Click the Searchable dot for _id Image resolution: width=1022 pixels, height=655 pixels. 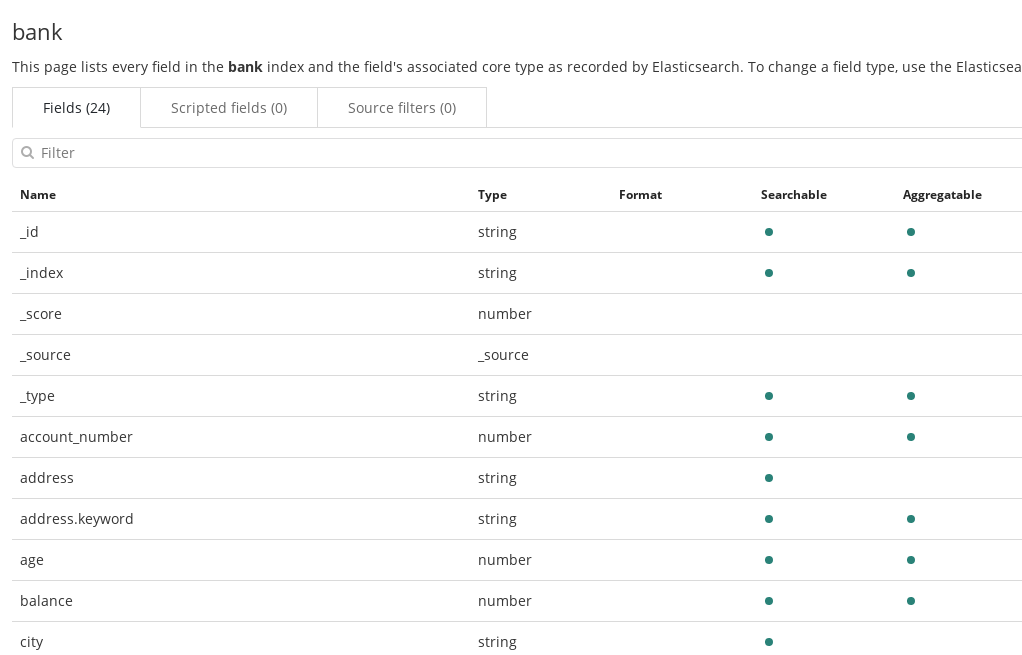click(x=769, y=232)
